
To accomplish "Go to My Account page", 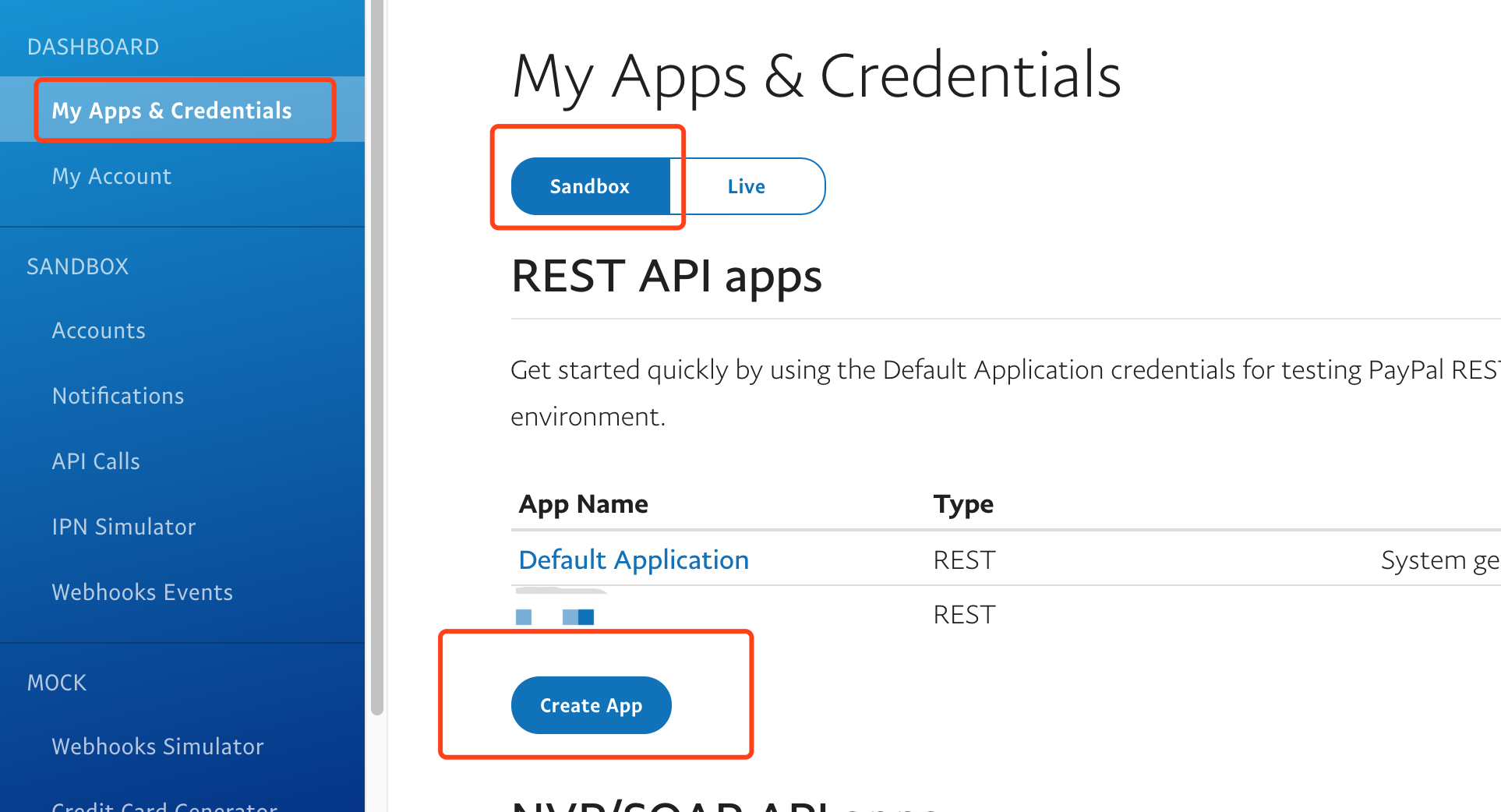I will point(111,176).
